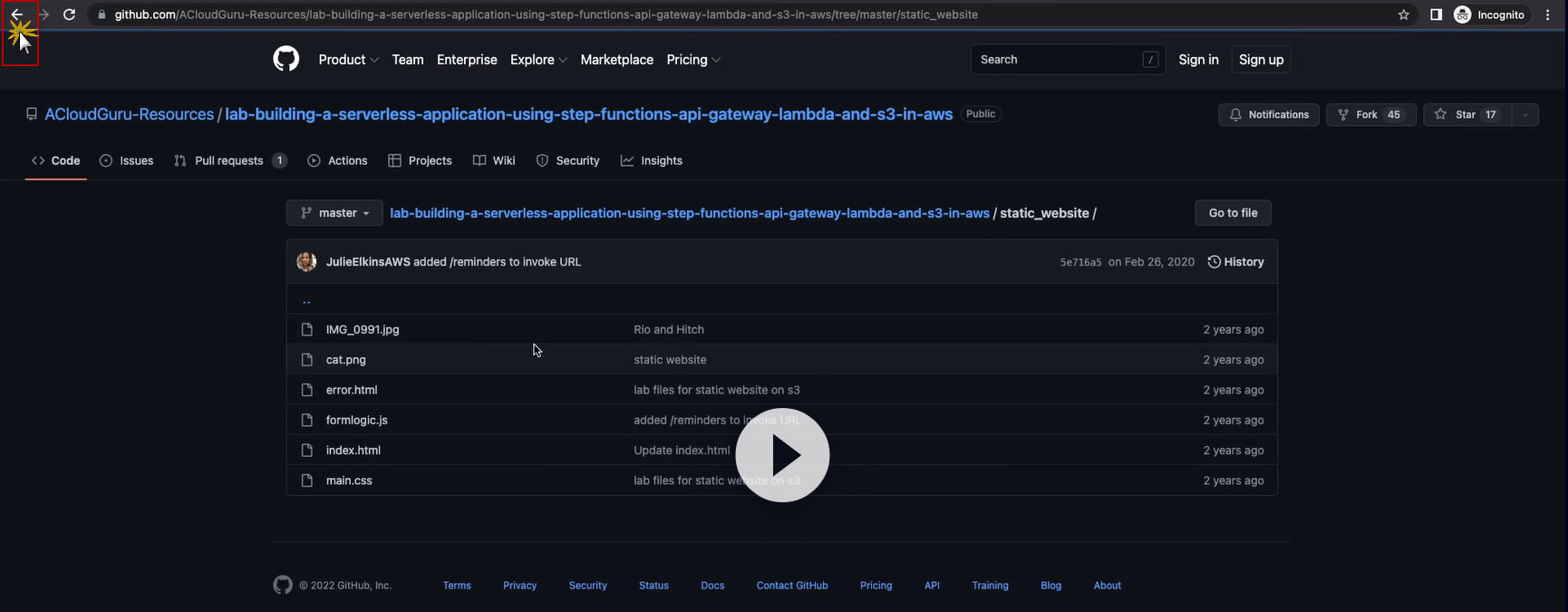Expand the master branch selector
Viewport: 1568px width, 612px height.
click(x=334, y=213)
